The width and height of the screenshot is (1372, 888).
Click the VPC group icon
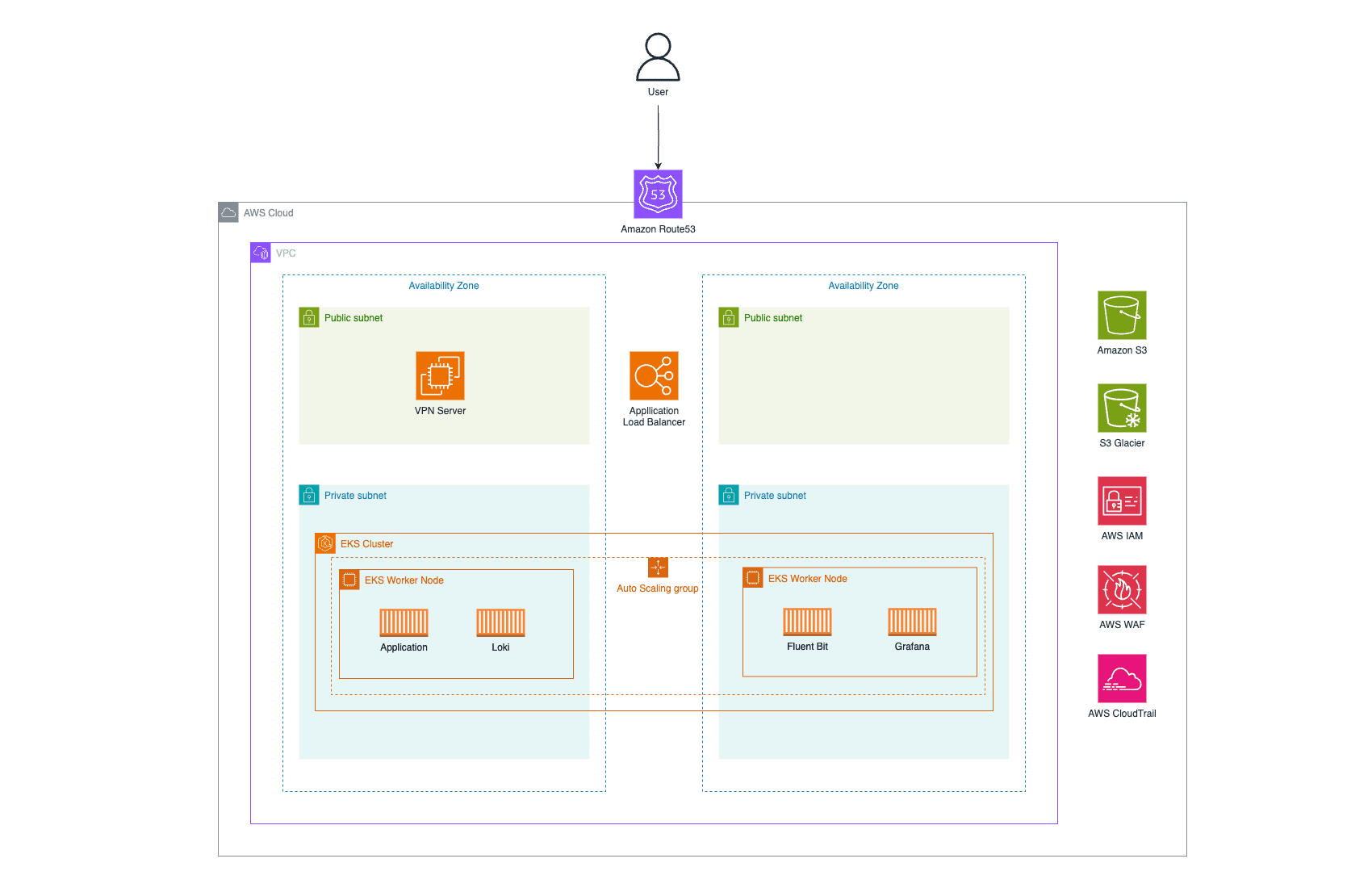(x=261, y=253)
